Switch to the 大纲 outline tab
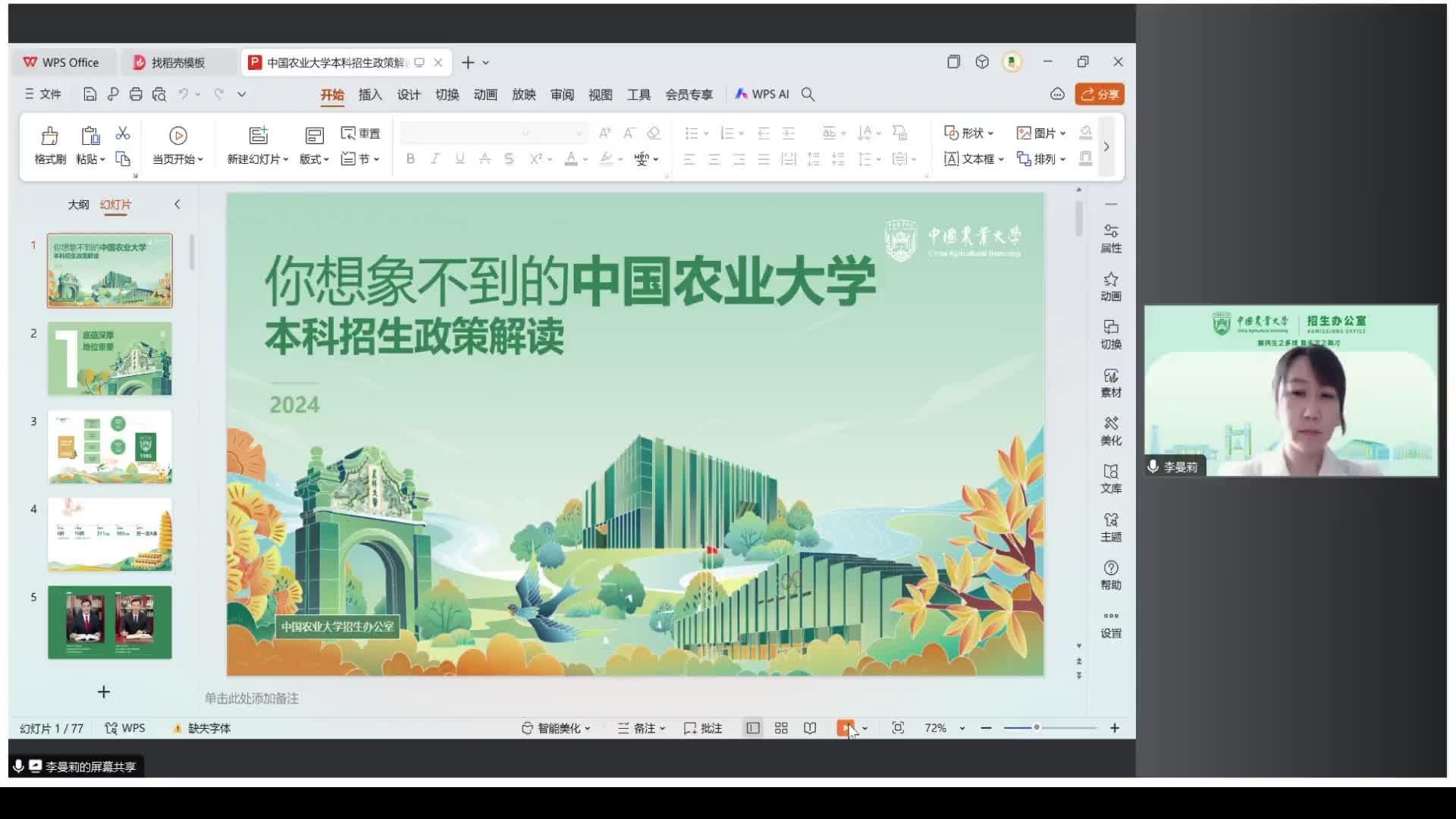 [78, 205]
